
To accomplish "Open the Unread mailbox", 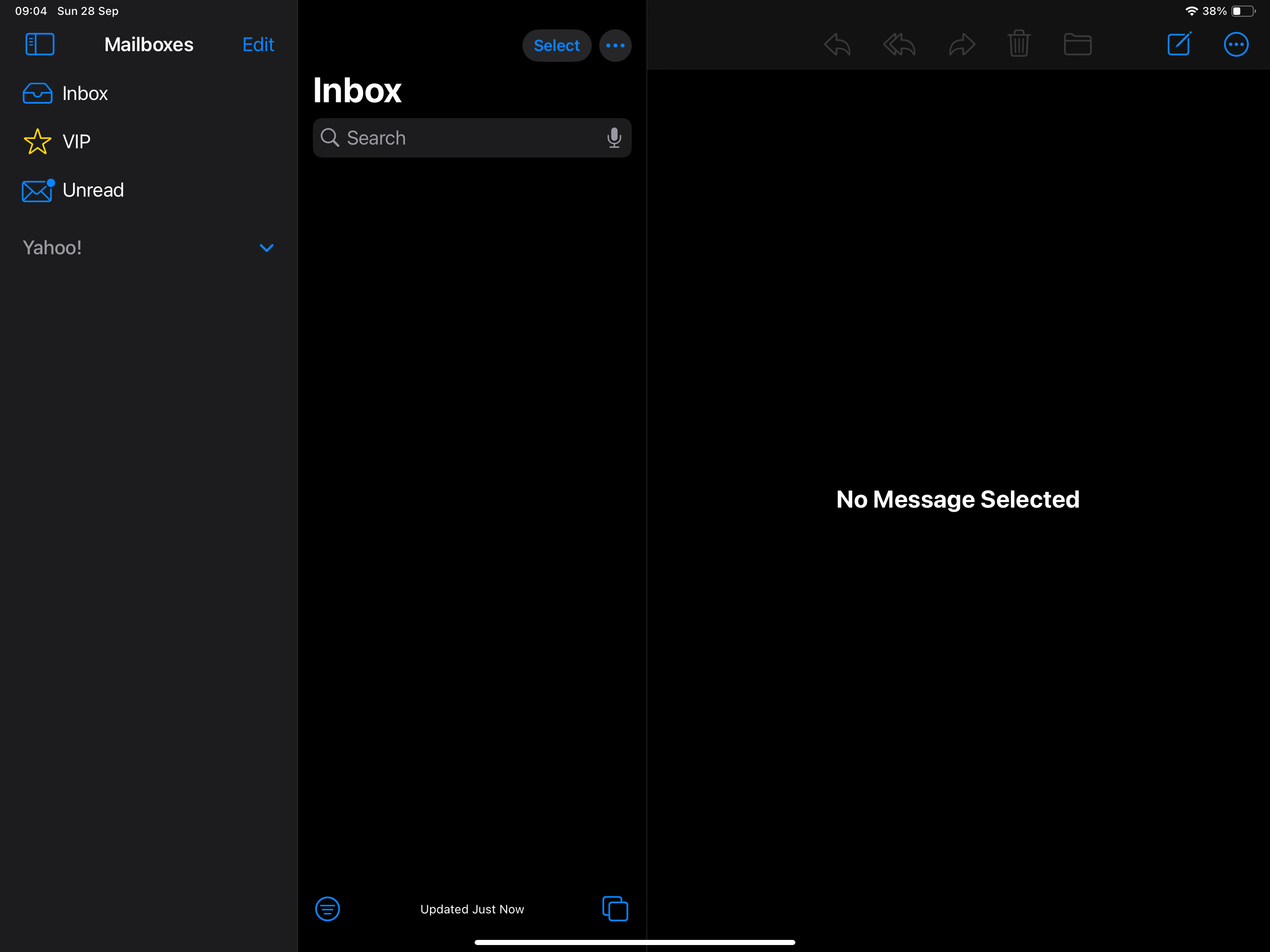I will [x=93, y=190].
